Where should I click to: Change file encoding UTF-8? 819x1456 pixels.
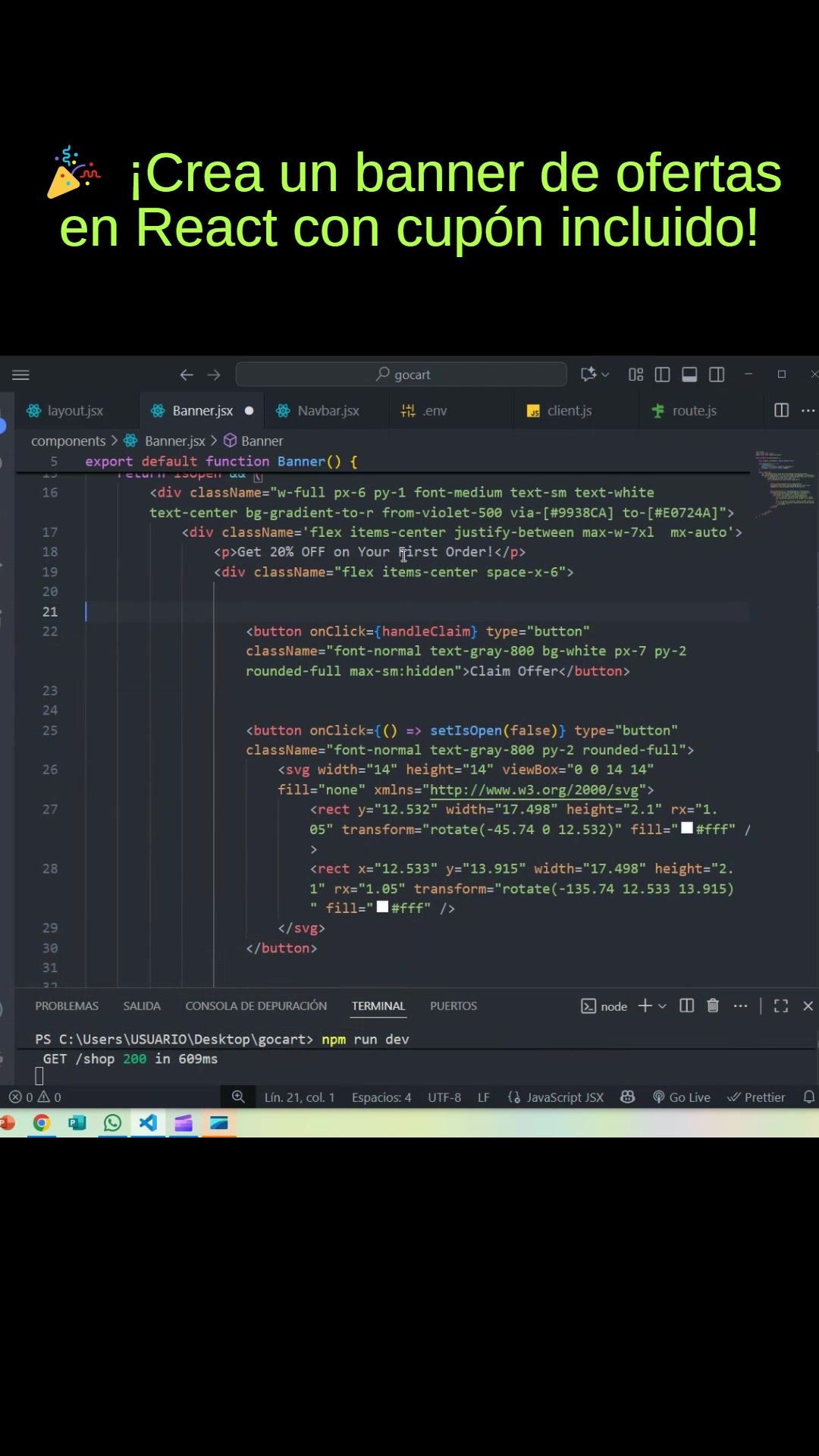(444, 1097)
